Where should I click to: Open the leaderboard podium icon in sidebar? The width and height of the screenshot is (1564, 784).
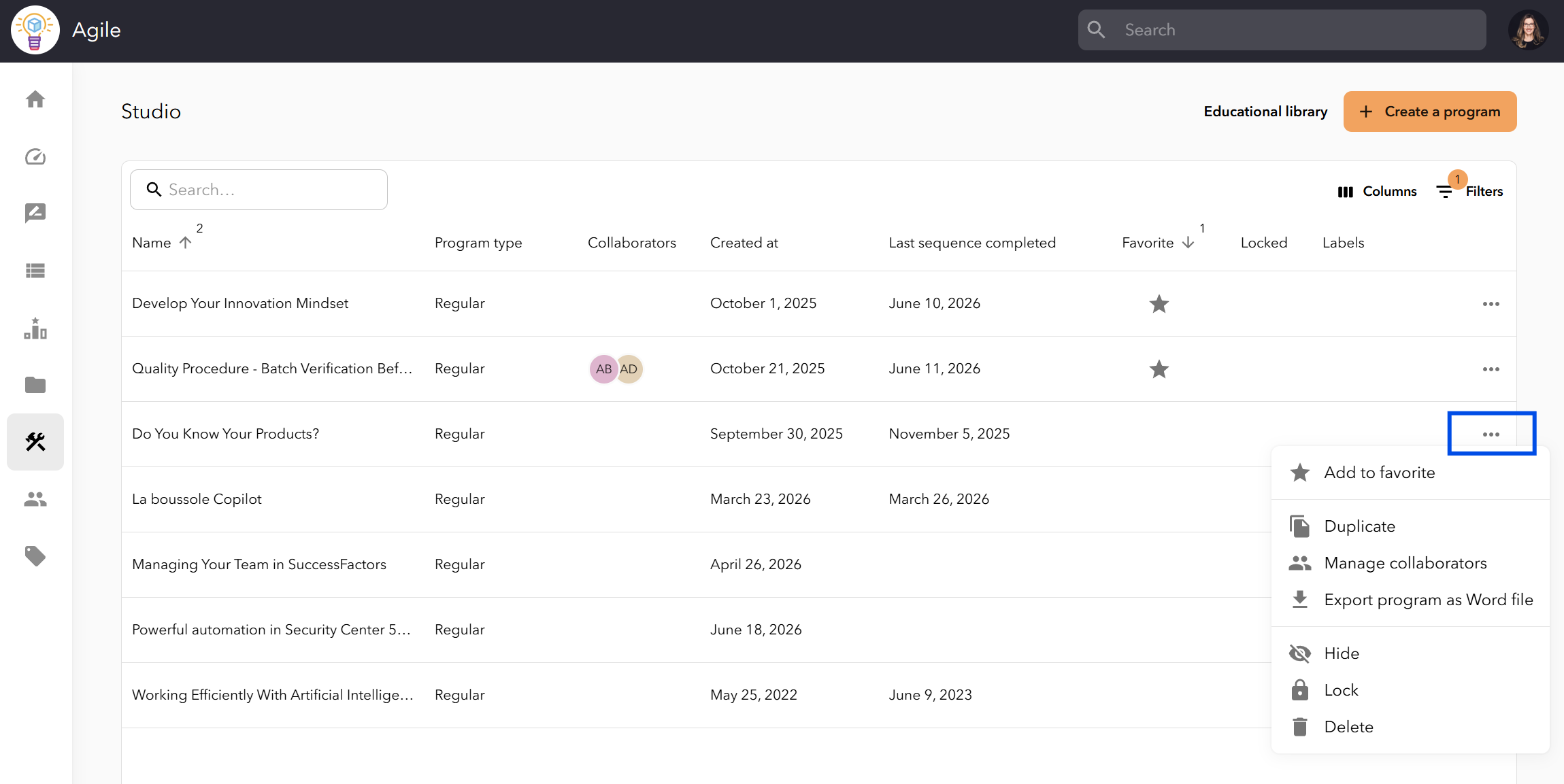click(35, 328)
